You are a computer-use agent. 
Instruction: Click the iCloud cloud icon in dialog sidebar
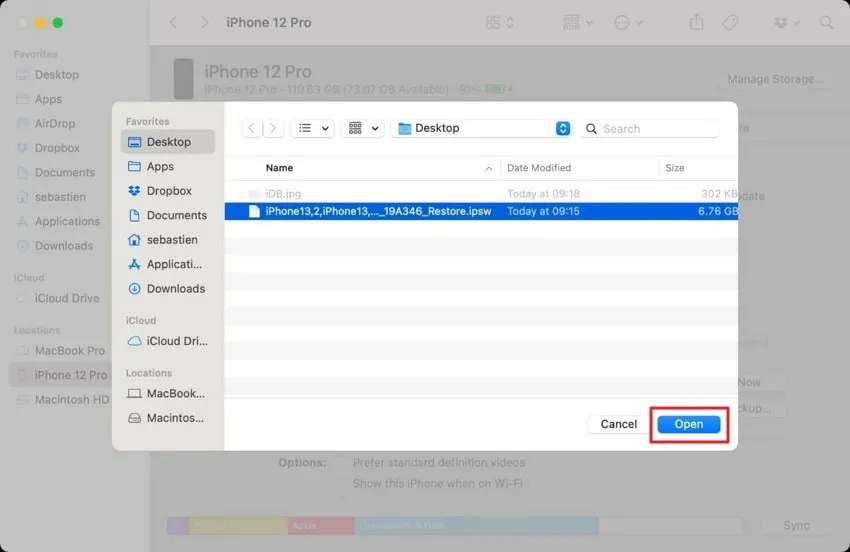pyautogui.click(x=134, y=341)
